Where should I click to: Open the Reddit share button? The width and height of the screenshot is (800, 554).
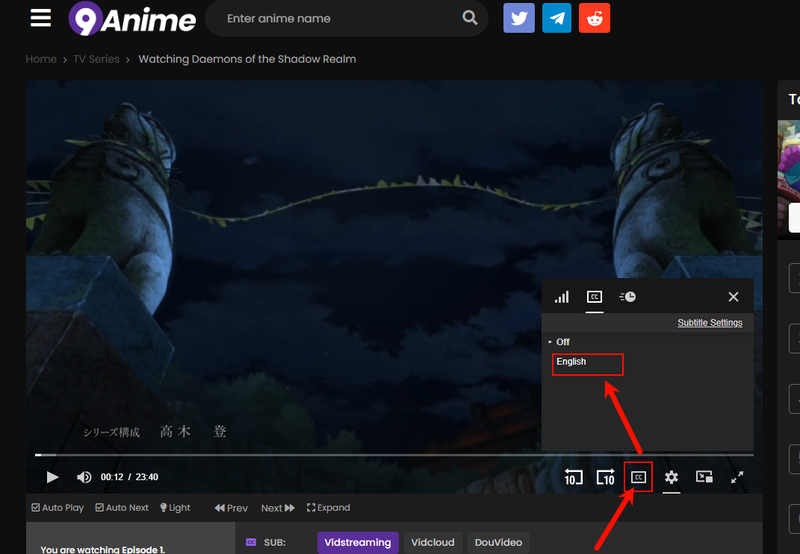tap(594, 18)
